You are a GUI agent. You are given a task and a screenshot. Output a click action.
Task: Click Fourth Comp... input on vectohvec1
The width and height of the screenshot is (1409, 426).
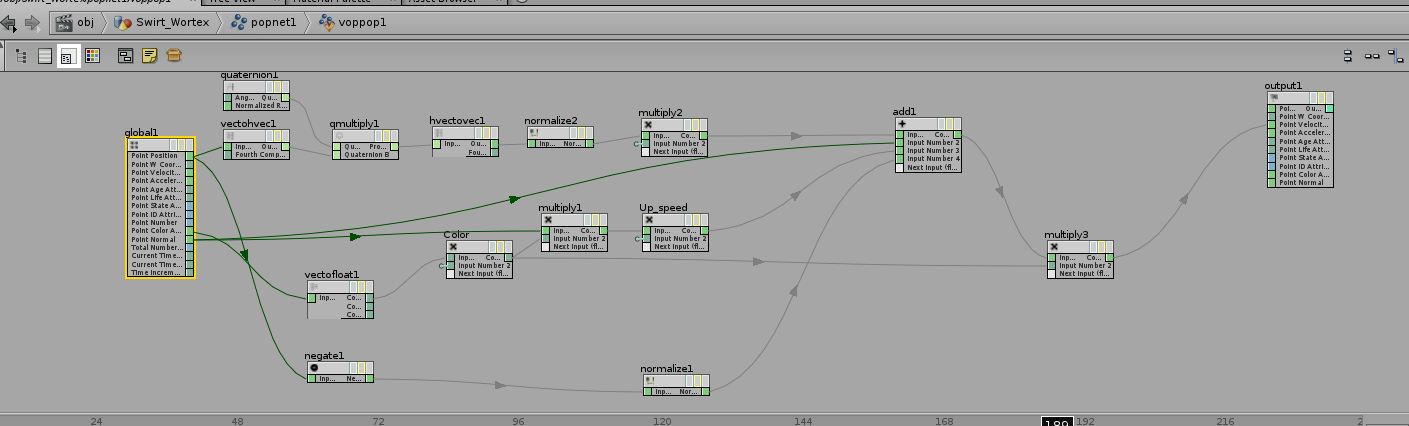(227, 154)
